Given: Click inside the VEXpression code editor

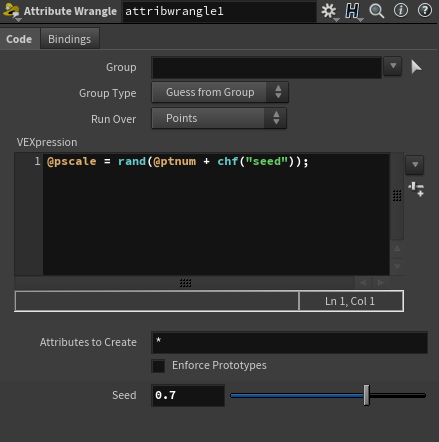Looking at the screenshot, I should click(216, 214).
